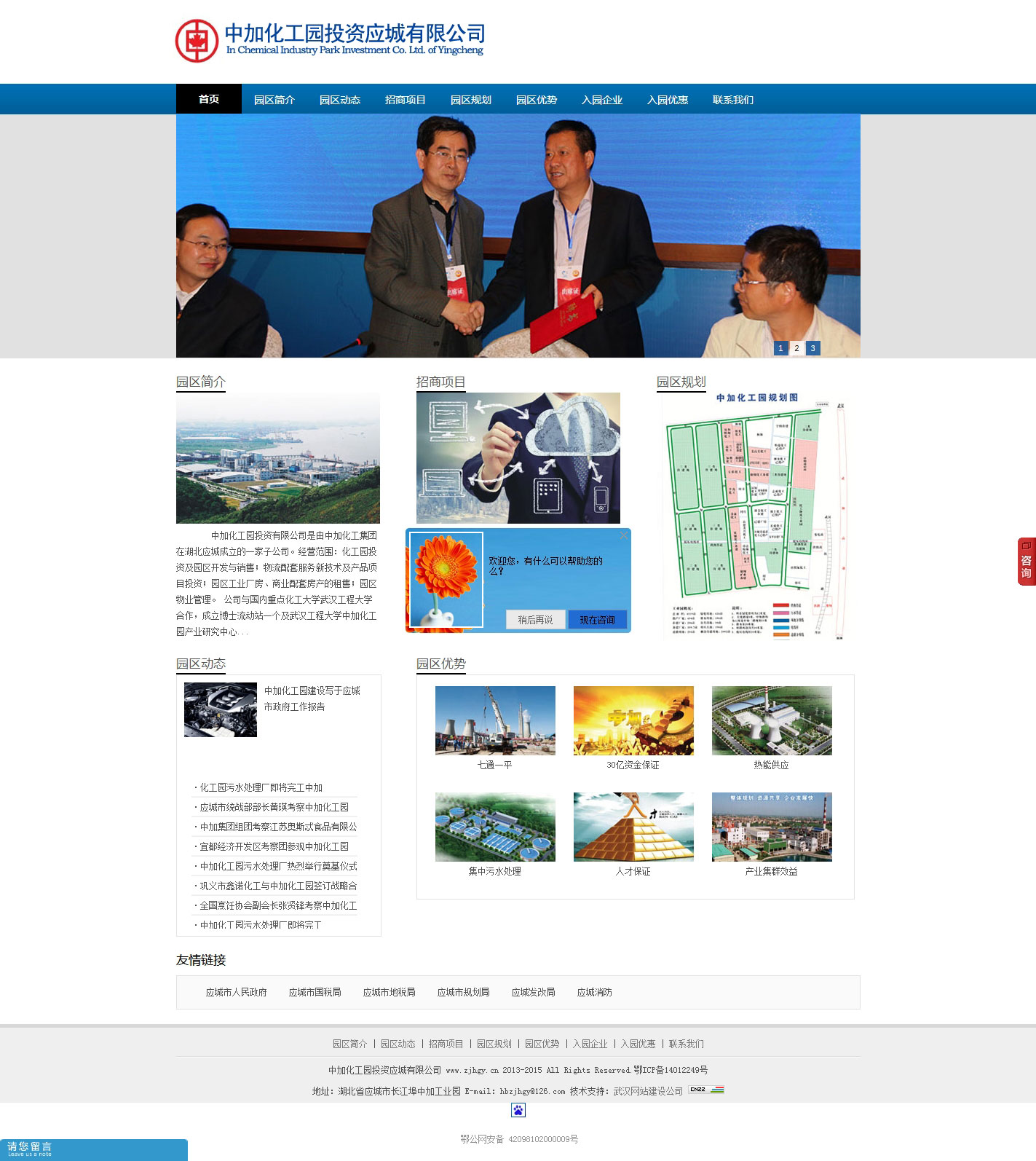Open friendly link 应城市国税局
The width and height of the screenshot is (1036, 1161).
[315, 992]
